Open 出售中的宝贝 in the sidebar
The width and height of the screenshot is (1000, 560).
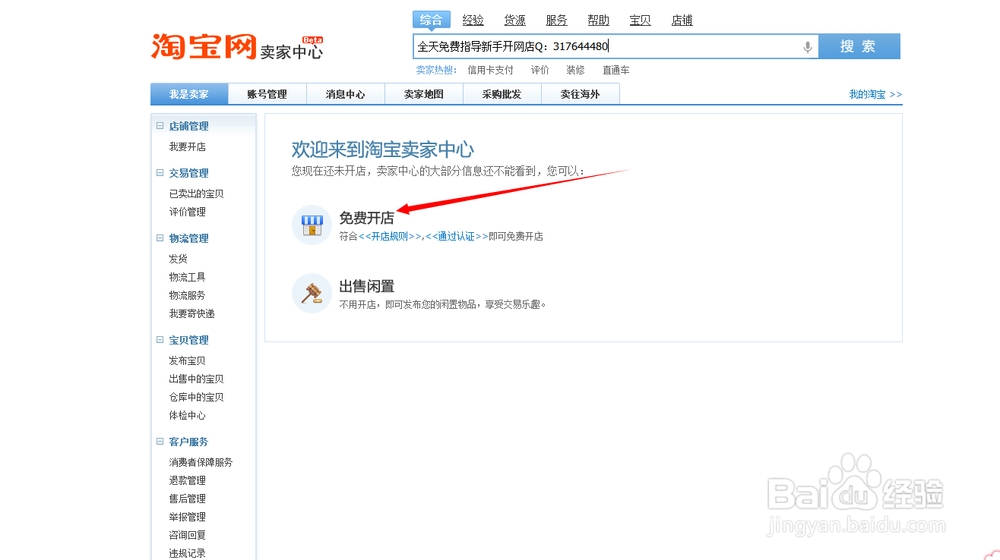196,379
